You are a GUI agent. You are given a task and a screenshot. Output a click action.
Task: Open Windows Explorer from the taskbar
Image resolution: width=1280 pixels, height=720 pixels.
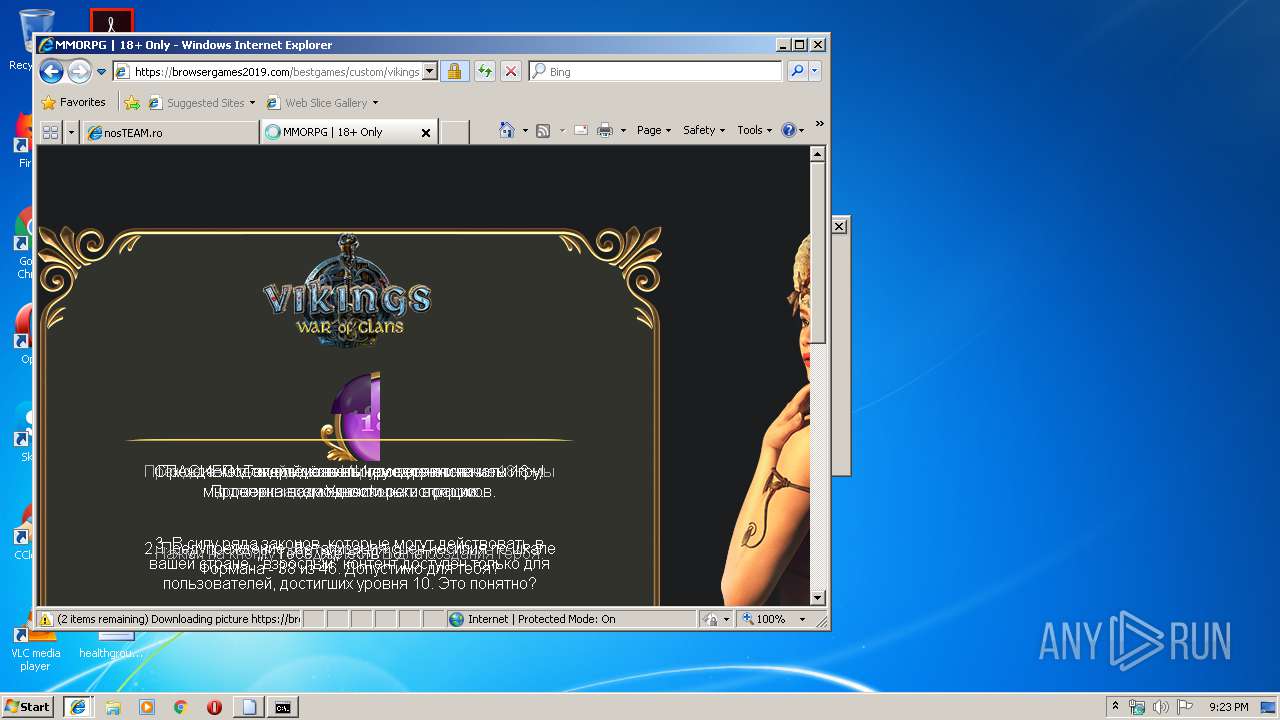[x=113, y=707]
